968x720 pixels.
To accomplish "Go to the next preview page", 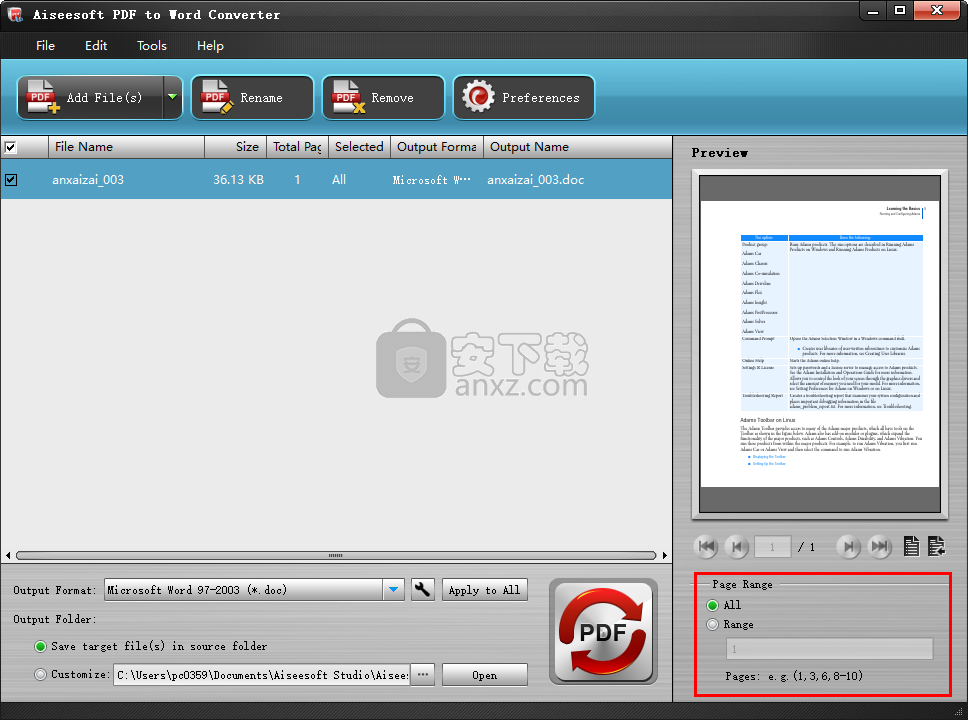I will [x=849, y=546].
